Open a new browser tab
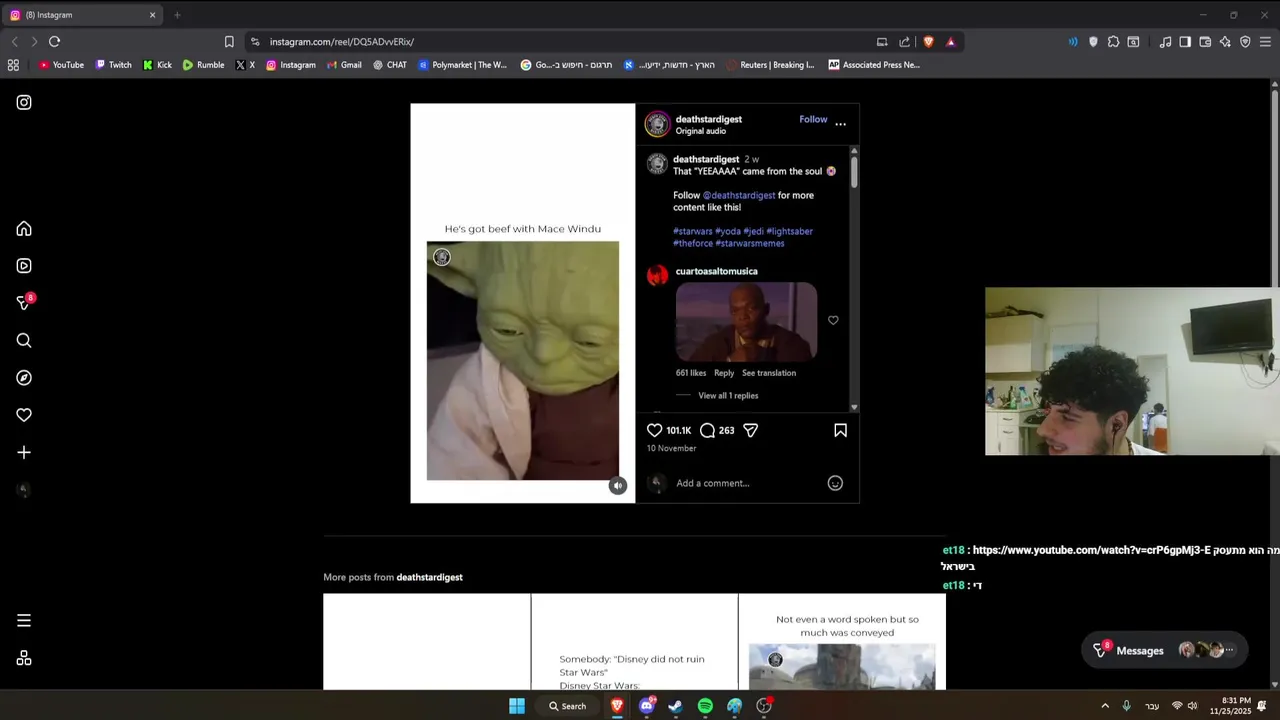 [x=177, y=15]
